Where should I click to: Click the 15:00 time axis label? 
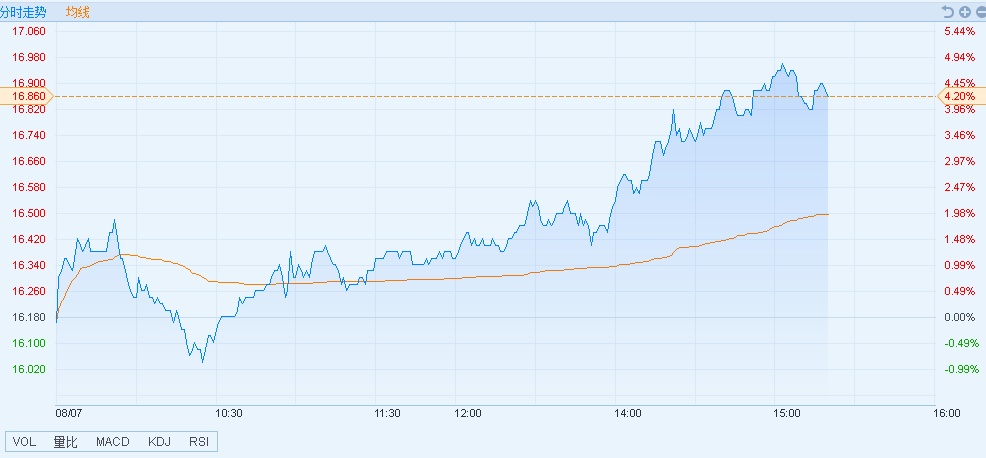[x=787, y=413]
